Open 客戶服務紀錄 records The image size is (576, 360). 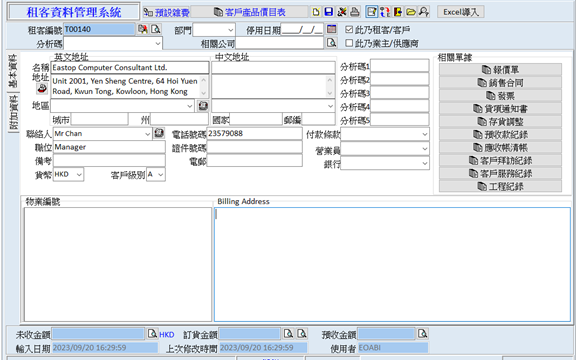pyautogui.click(x=500, y=173)
